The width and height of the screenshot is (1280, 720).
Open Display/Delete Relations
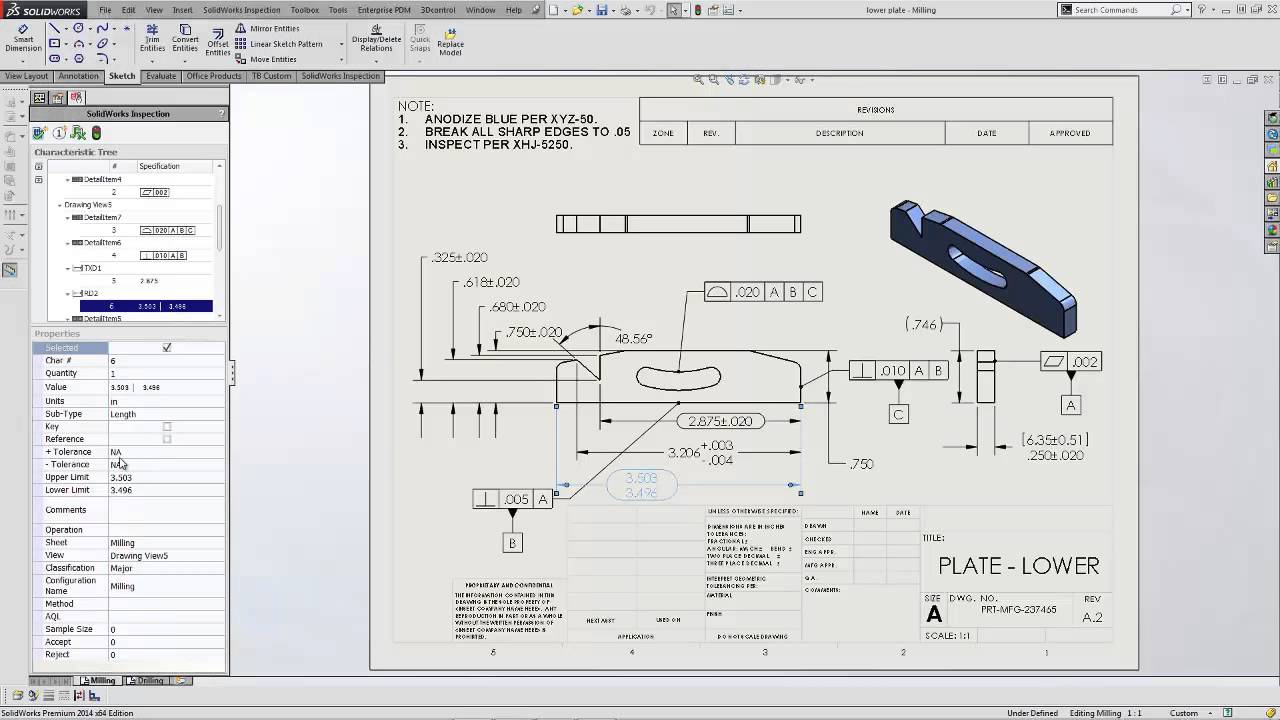coord(376,40)
